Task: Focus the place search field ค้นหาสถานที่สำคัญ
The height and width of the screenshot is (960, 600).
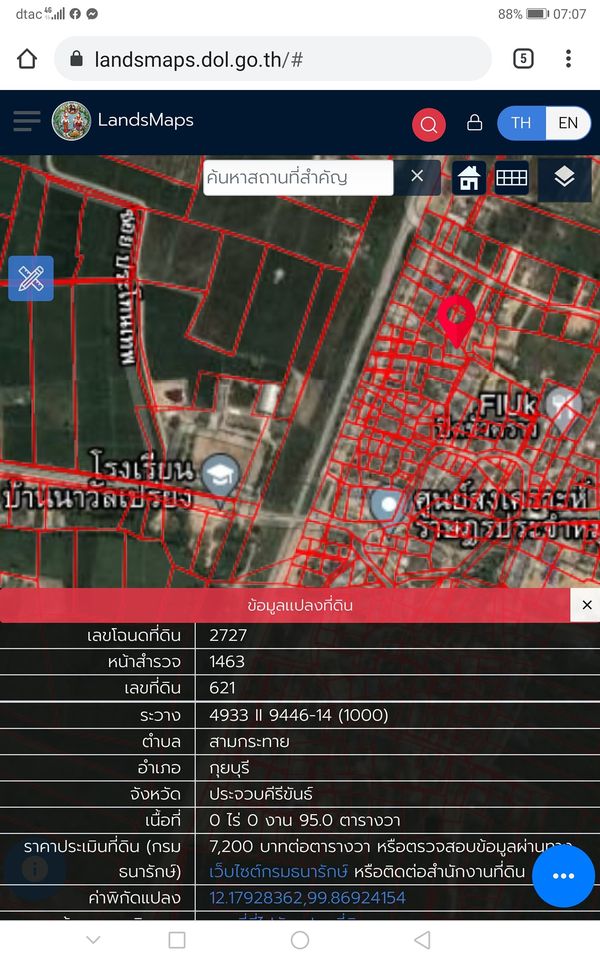Action: [298, 178]
